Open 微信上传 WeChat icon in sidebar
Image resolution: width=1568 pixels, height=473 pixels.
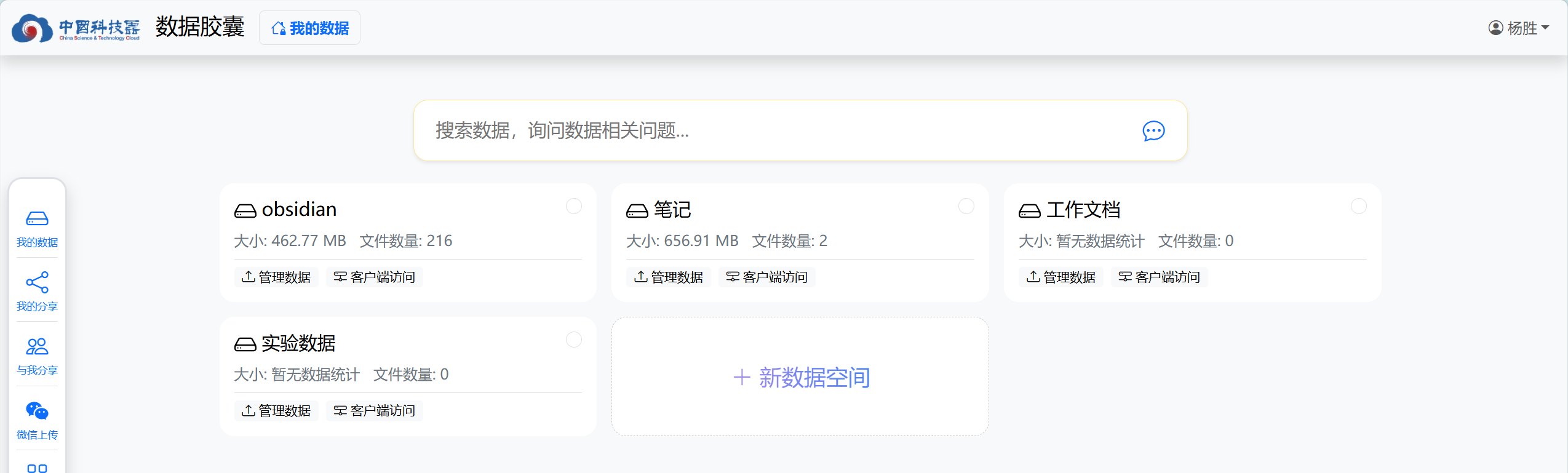[37, 410]
